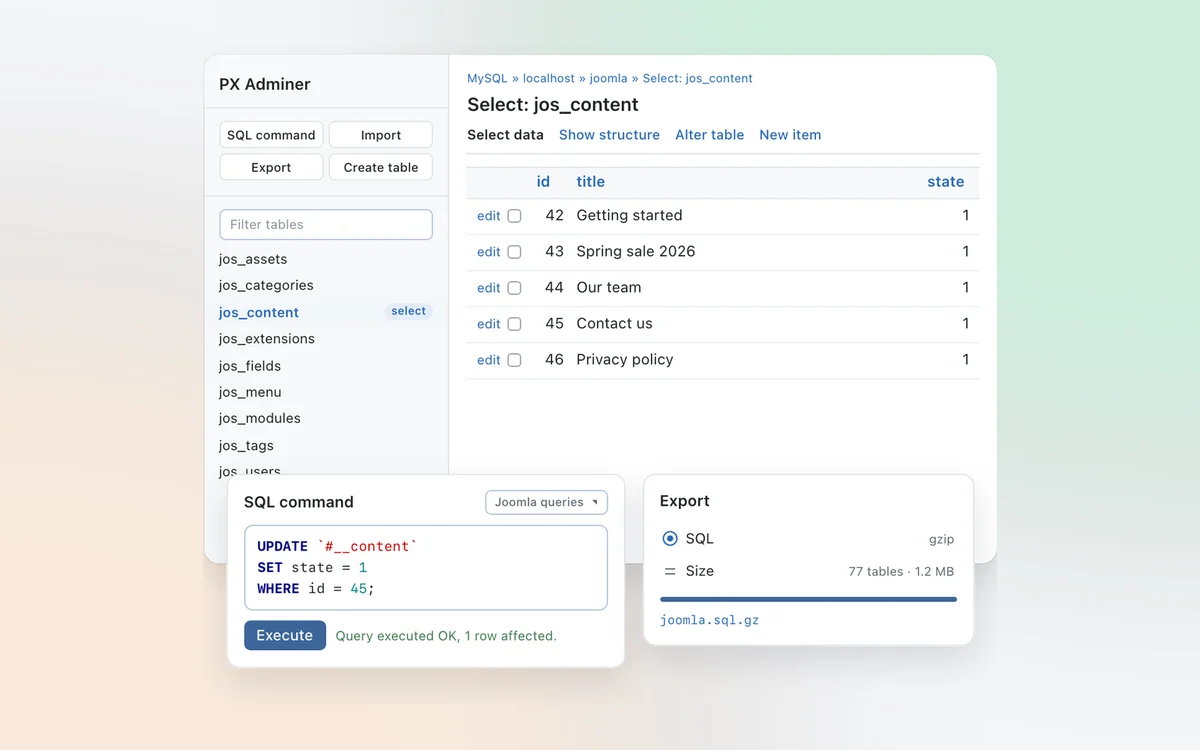Sort by id column header
The image size is (1200, 750).
coord(543,182)
